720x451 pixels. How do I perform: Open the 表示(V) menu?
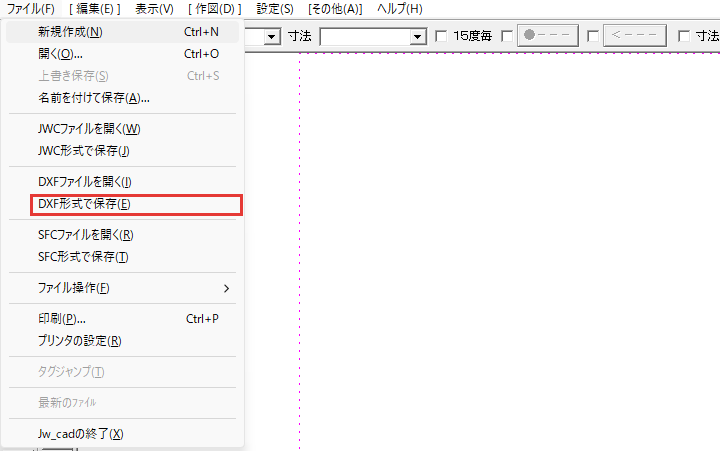(x=154, y=9)
